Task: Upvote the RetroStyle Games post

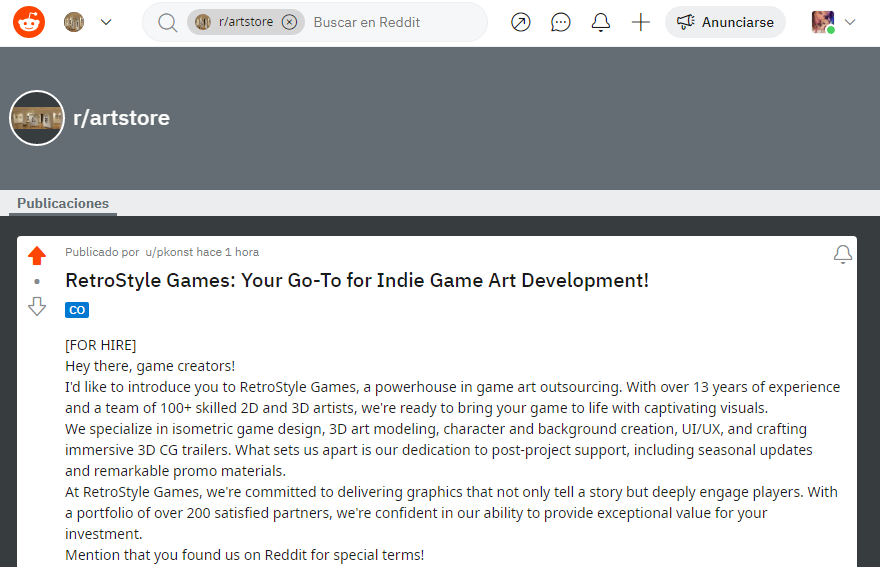Action: point(37,255)
